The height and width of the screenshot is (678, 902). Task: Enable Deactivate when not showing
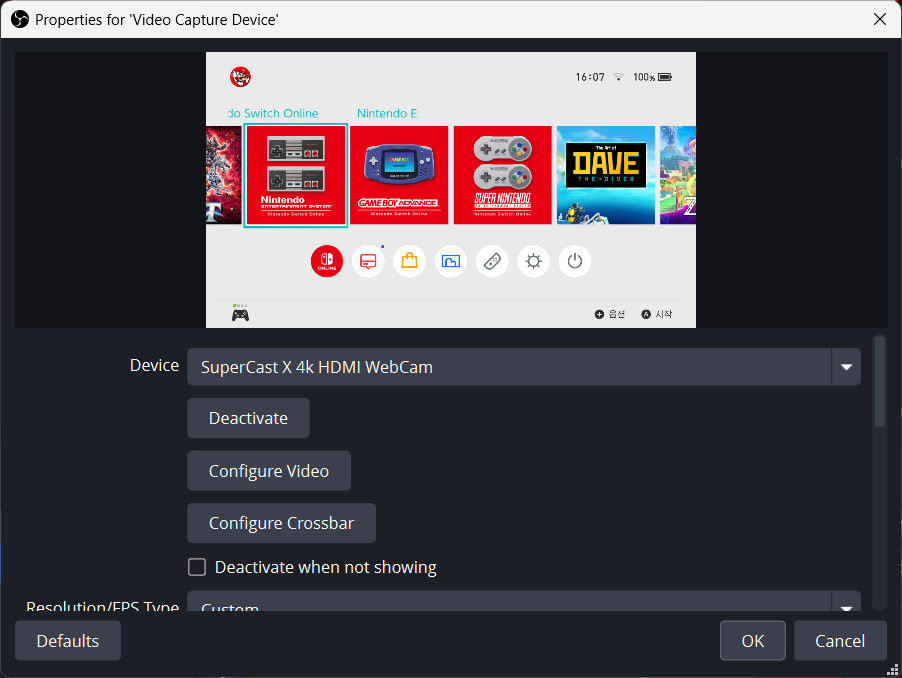(x=197, y=567)
